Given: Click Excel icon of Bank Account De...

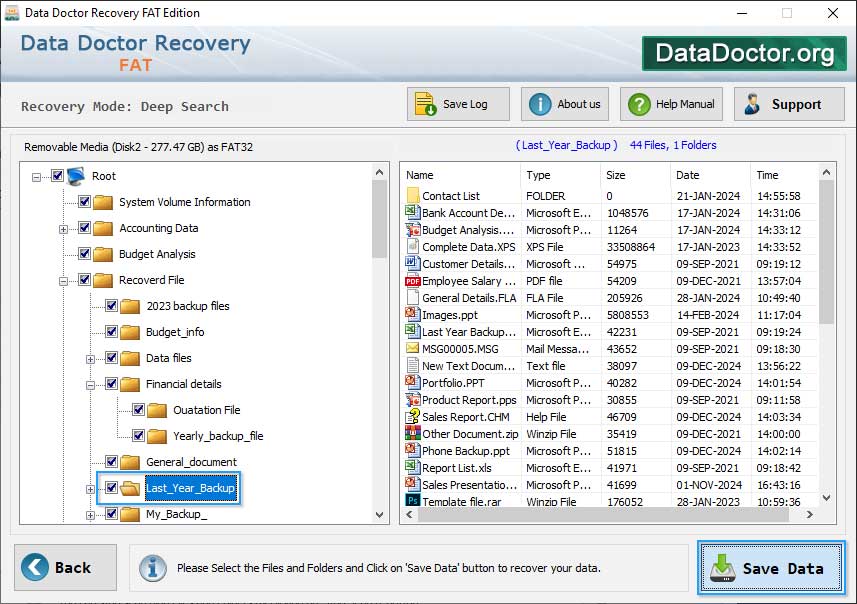Looking at the screenshot, I should click(413, 212).
